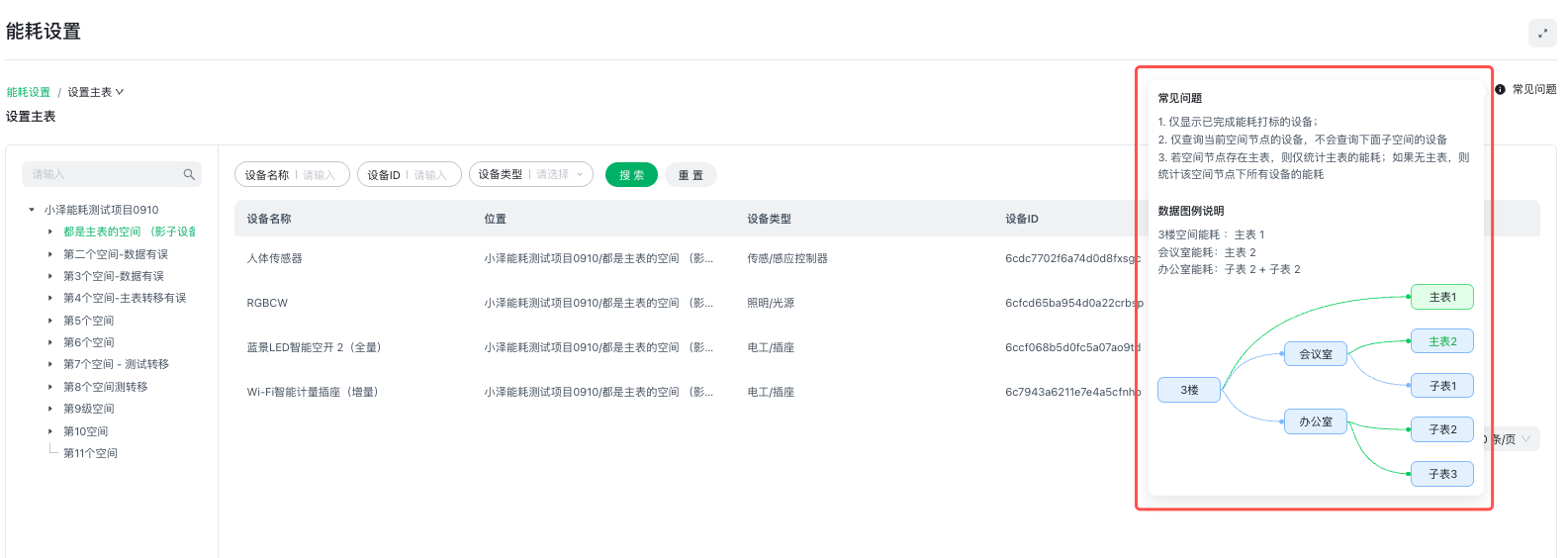This screenshot has width=1568, height=558.
Task: Click the 子表3 node in diagram
Action: tap(1441, 474)
